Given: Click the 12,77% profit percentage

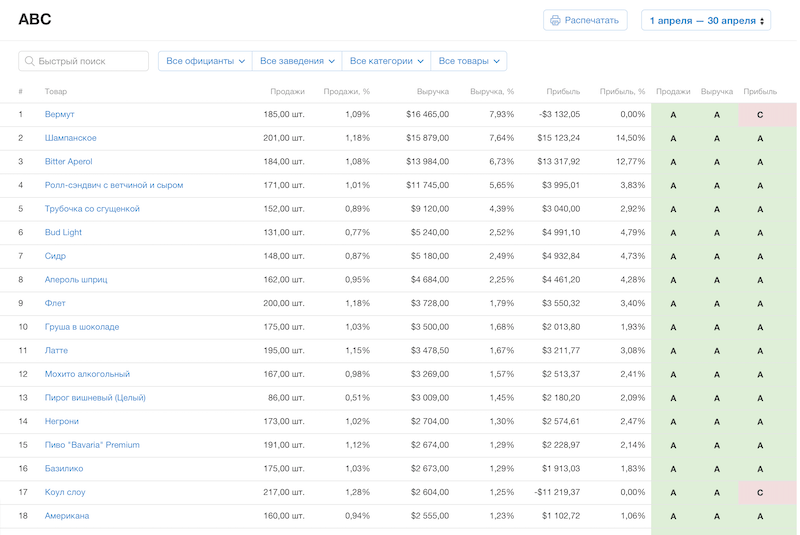Looking at the screenshot, I should pyautogui.click(x=630, y=161).
